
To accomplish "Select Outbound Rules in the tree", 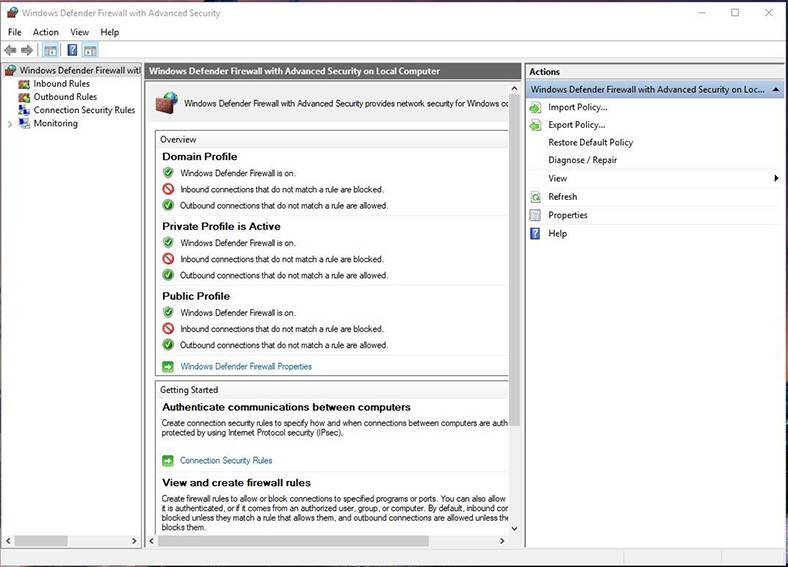I will [65, 97].
